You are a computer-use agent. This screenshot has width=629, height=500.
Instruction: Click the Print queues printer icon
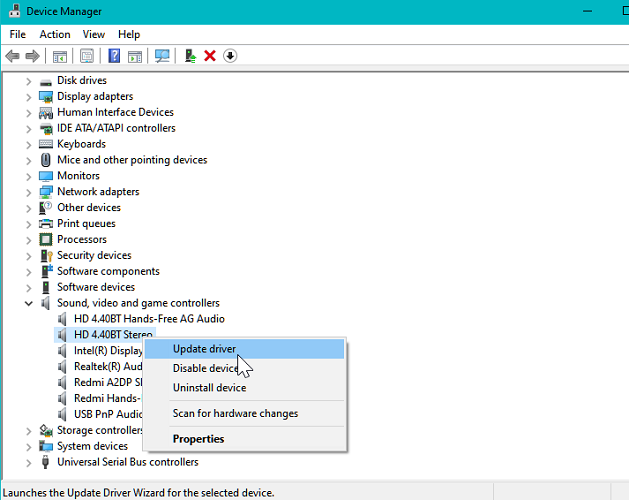point(46,224)
